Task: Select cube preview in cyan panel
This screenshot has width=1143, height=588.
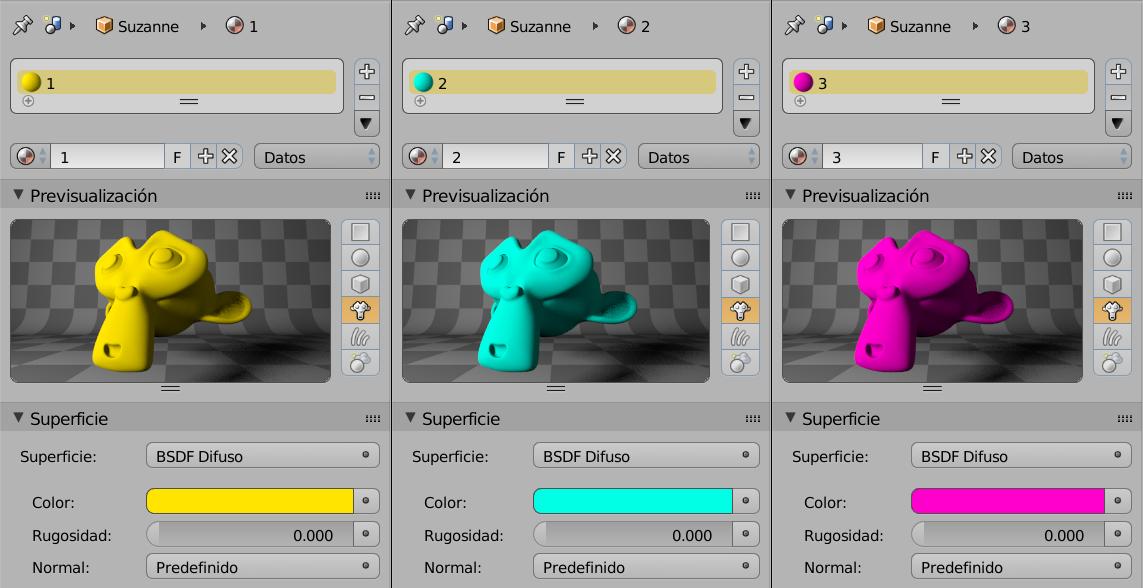Action: (740, 284)
